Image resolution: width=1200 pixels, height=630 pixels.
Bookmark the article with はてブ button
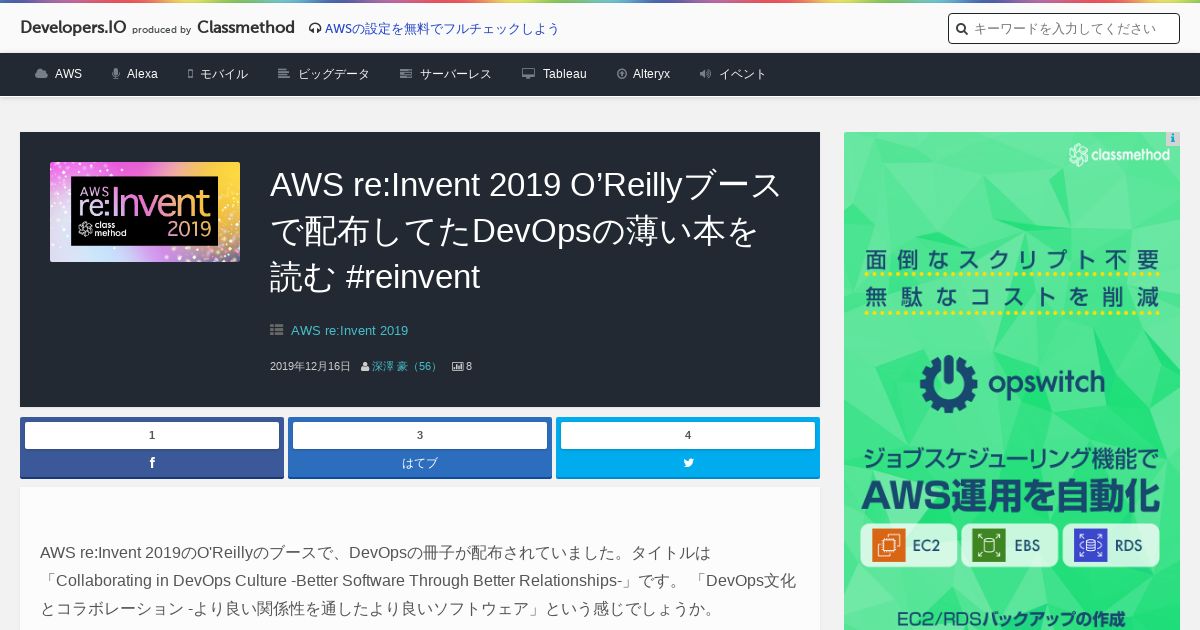pyautogui.click(x=420, y=463)
